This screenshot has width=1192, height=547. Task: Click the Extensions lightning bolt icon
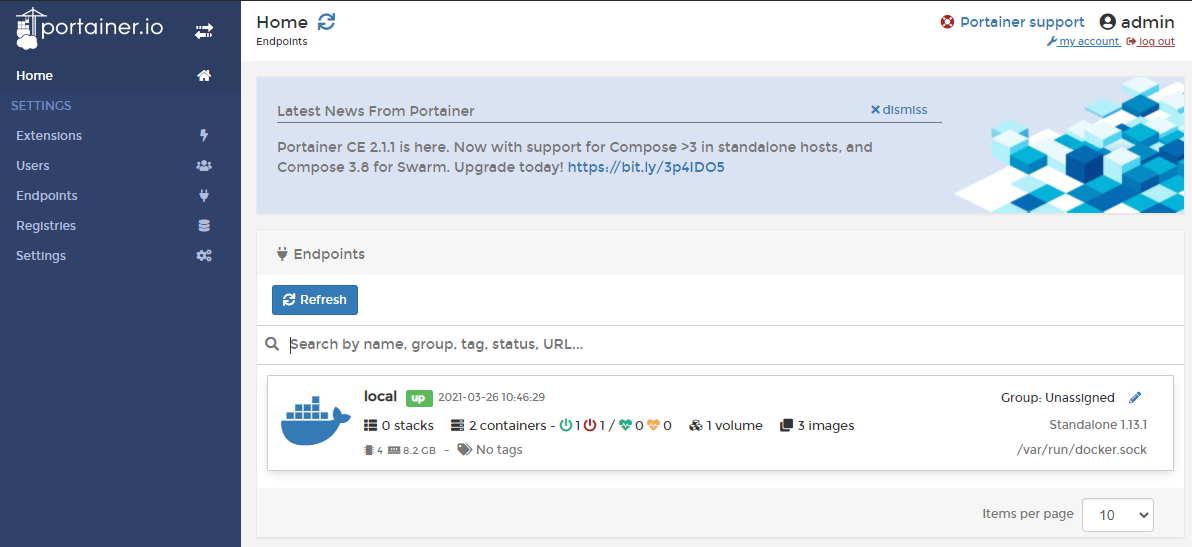204,135
